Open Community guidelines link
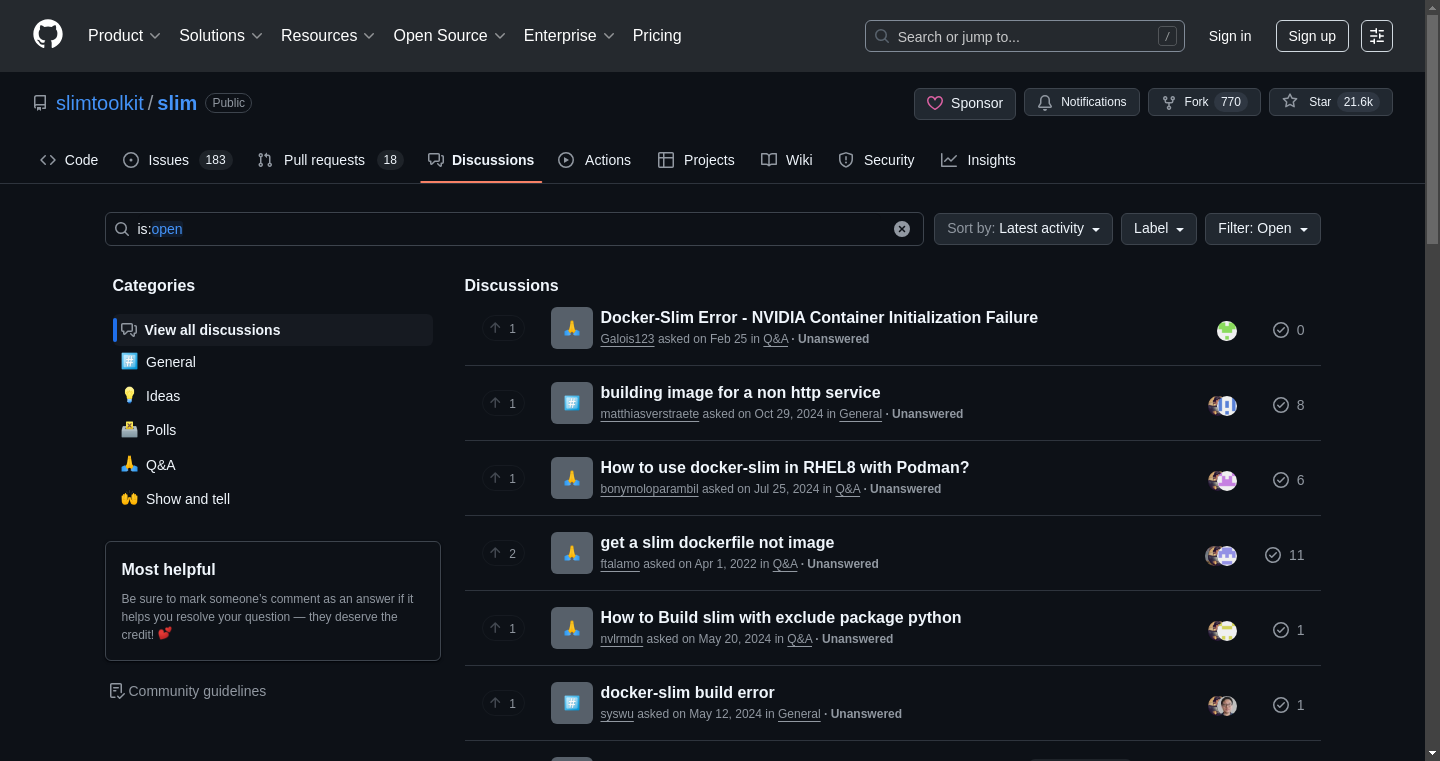This screenshot has height=761, width=1440. tap(188, 691)
